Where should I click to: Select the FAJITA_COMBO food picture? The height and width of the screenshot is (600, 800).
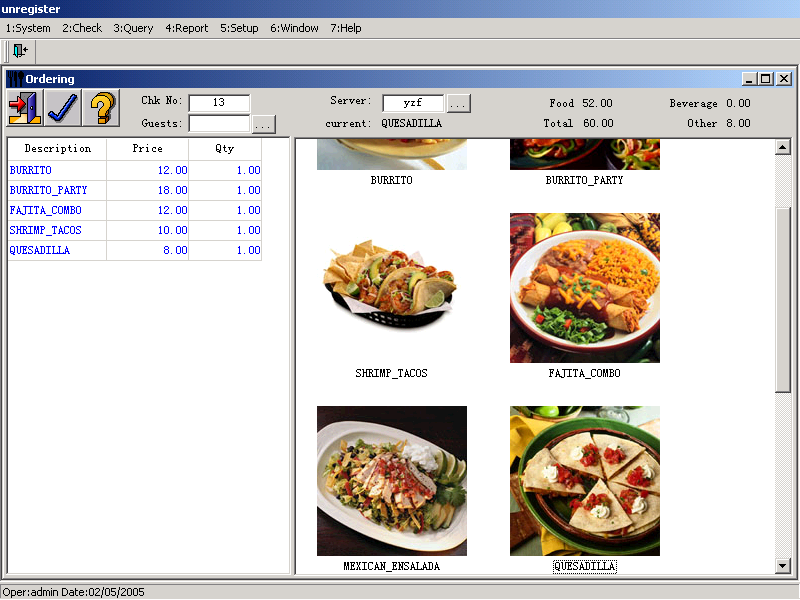point(585,288)
